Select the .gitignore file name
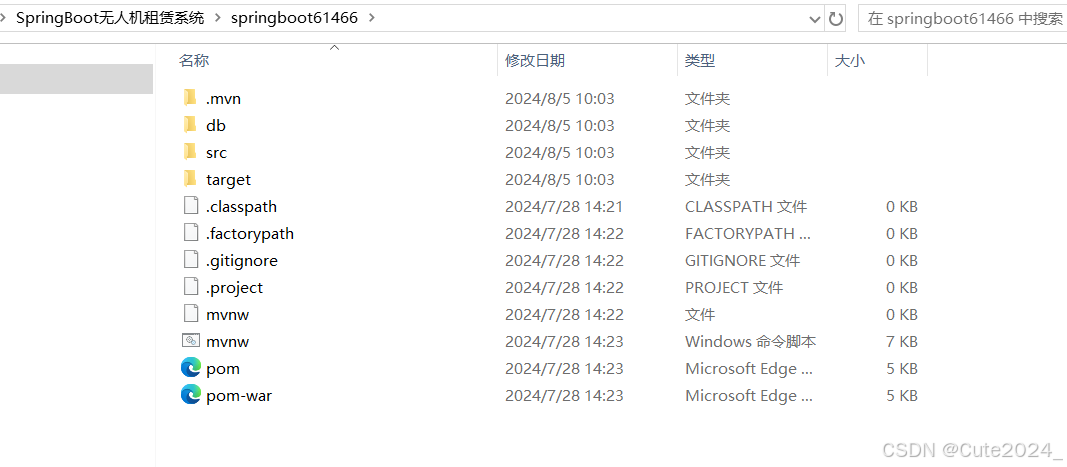1067x467 pixels. (242, 261)
